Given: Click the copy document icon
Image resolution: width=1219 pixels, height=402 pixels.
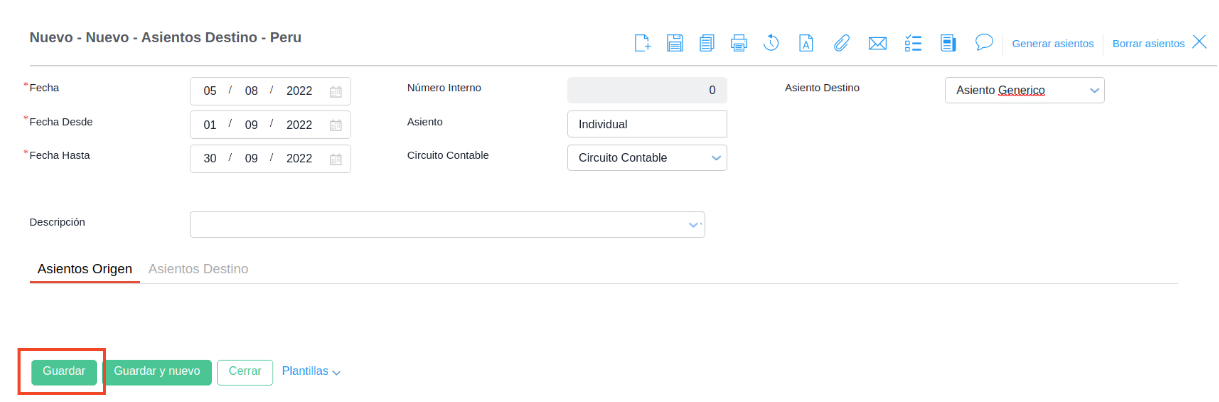Looking at the screenshot, I should 707,43.
